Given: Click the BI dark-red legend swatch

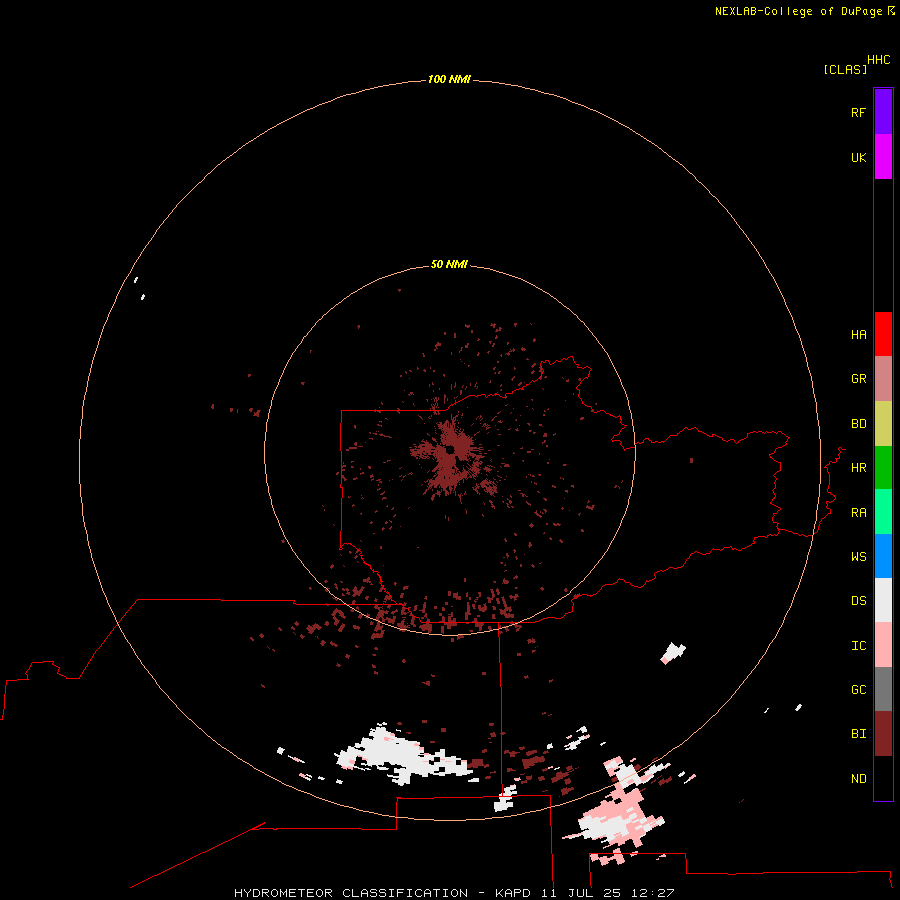Looking at the screenshot, I should pos(883,734).
